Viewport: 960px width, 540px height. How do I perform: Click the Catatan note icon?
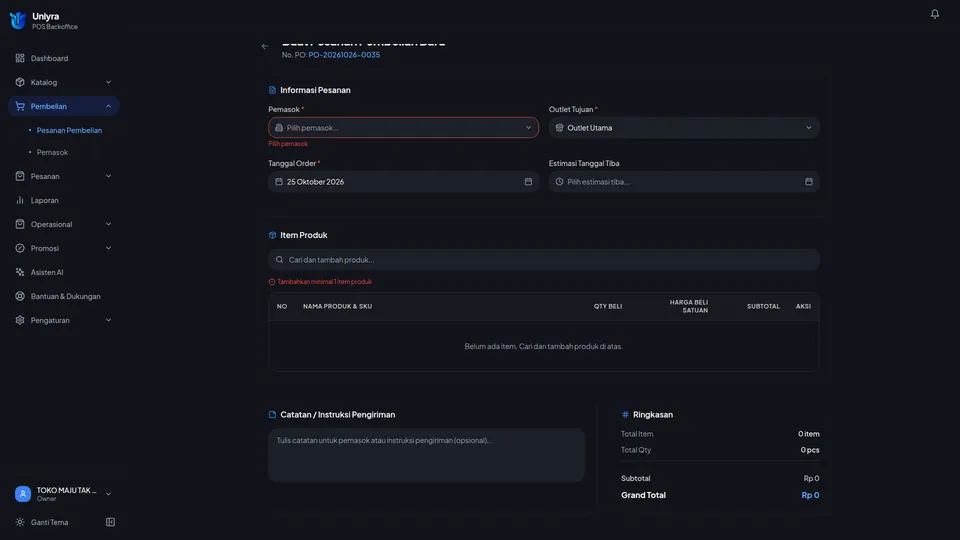(x=272, y=414)
